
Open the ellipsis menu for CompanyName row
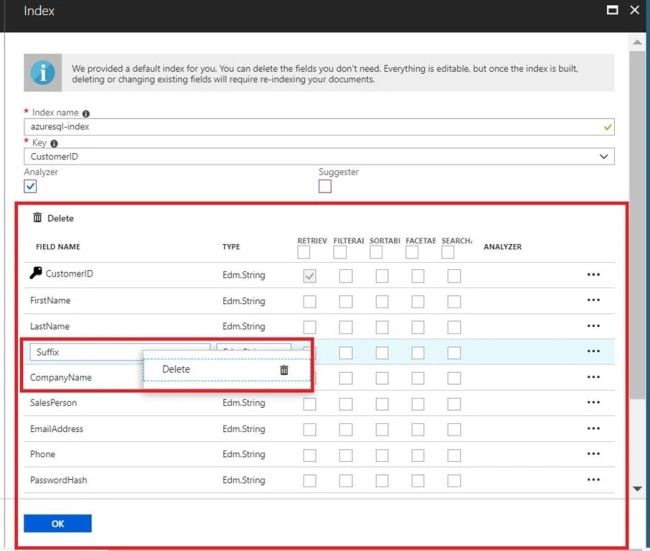pos(593,377)
